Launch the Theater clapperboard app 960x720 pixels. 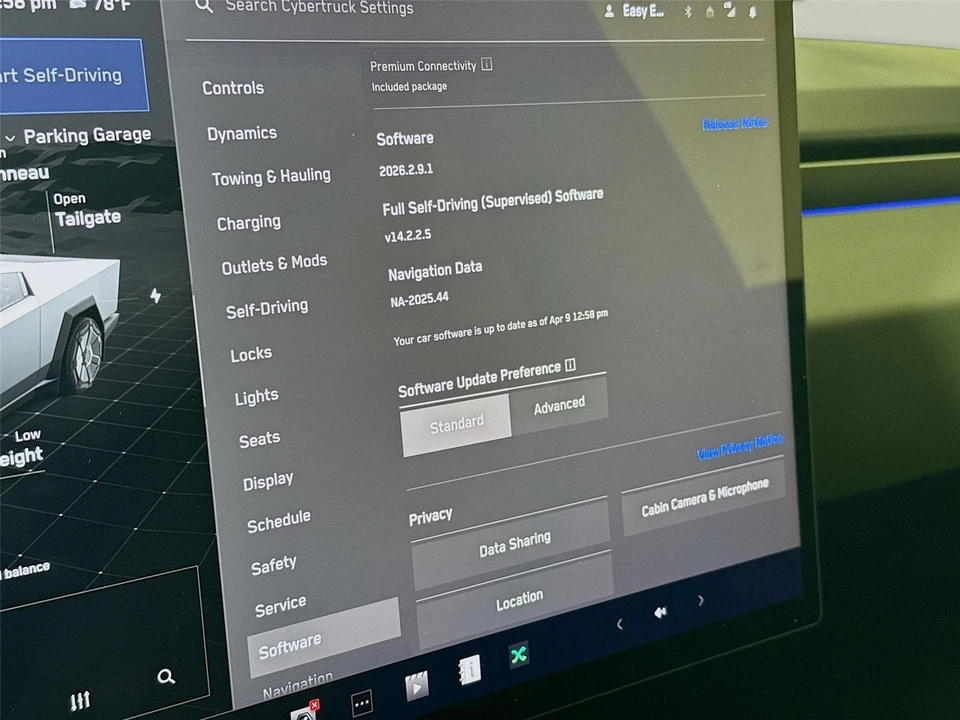pos(416,686)
